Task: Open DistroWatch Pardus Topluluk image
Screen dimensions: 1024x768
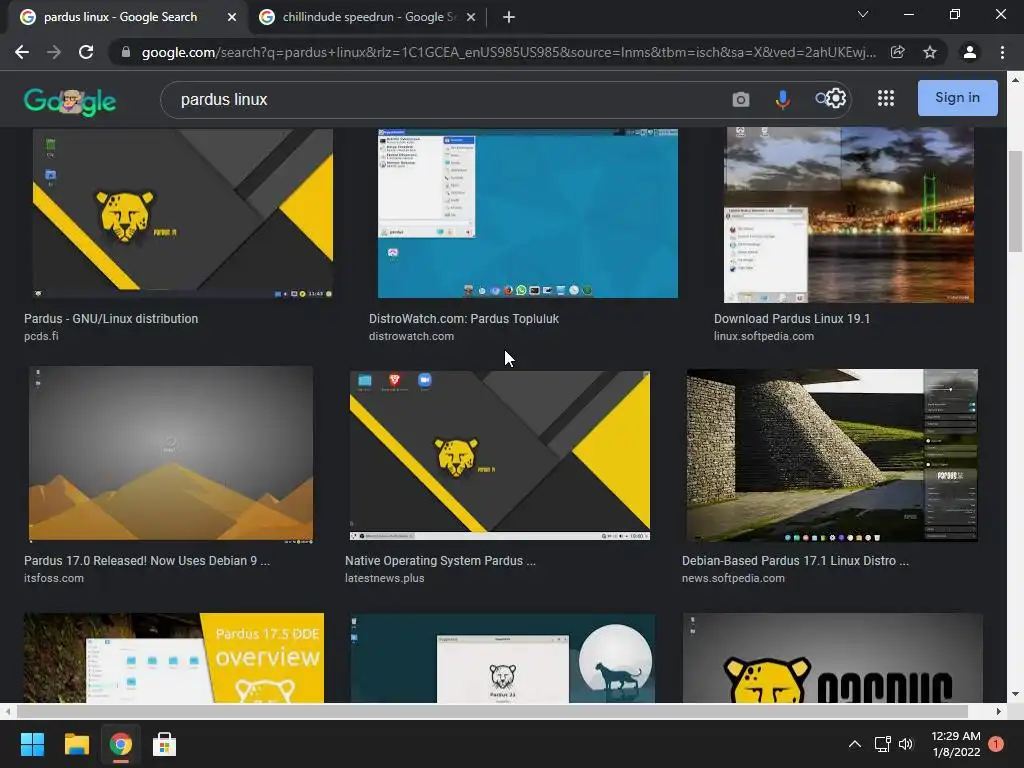Action: click(x=528, y=213)
